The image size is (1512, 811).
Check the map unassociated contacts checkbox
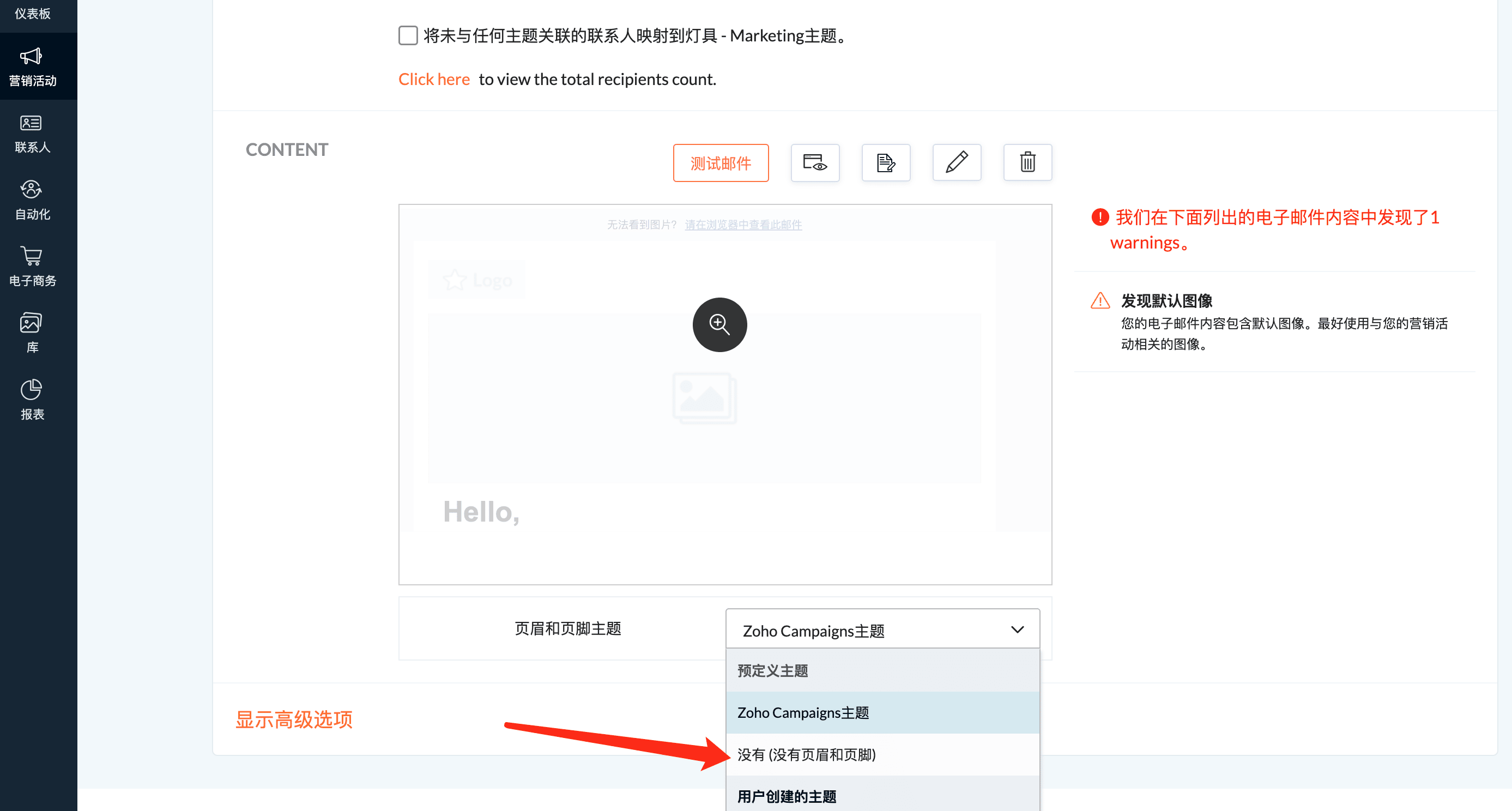408,36
